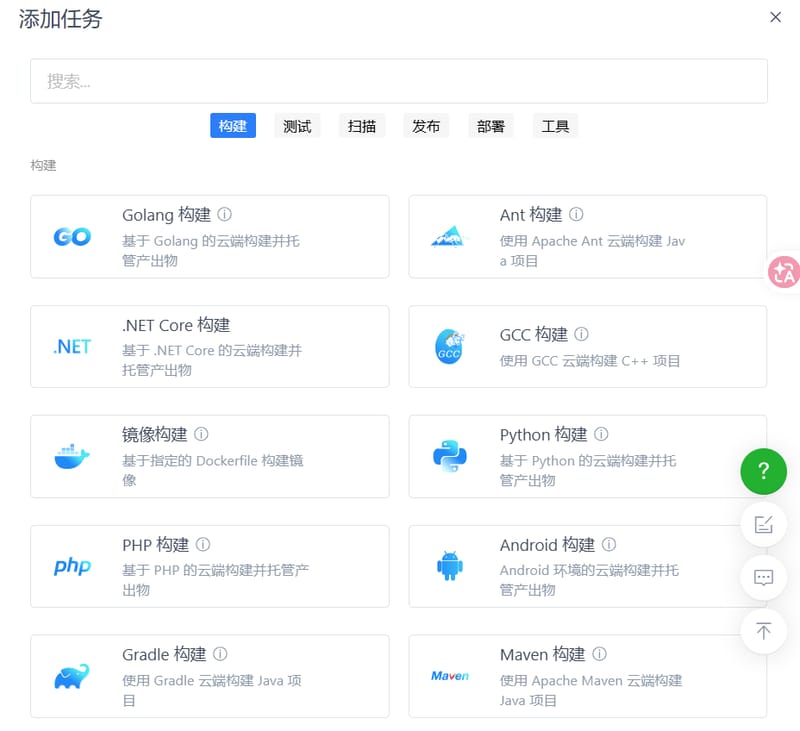This screenshot has width=800, height=731.
Task: Click description 使用 Apache Ant 云端构建 Java 项目
Action: coord(592,250)
